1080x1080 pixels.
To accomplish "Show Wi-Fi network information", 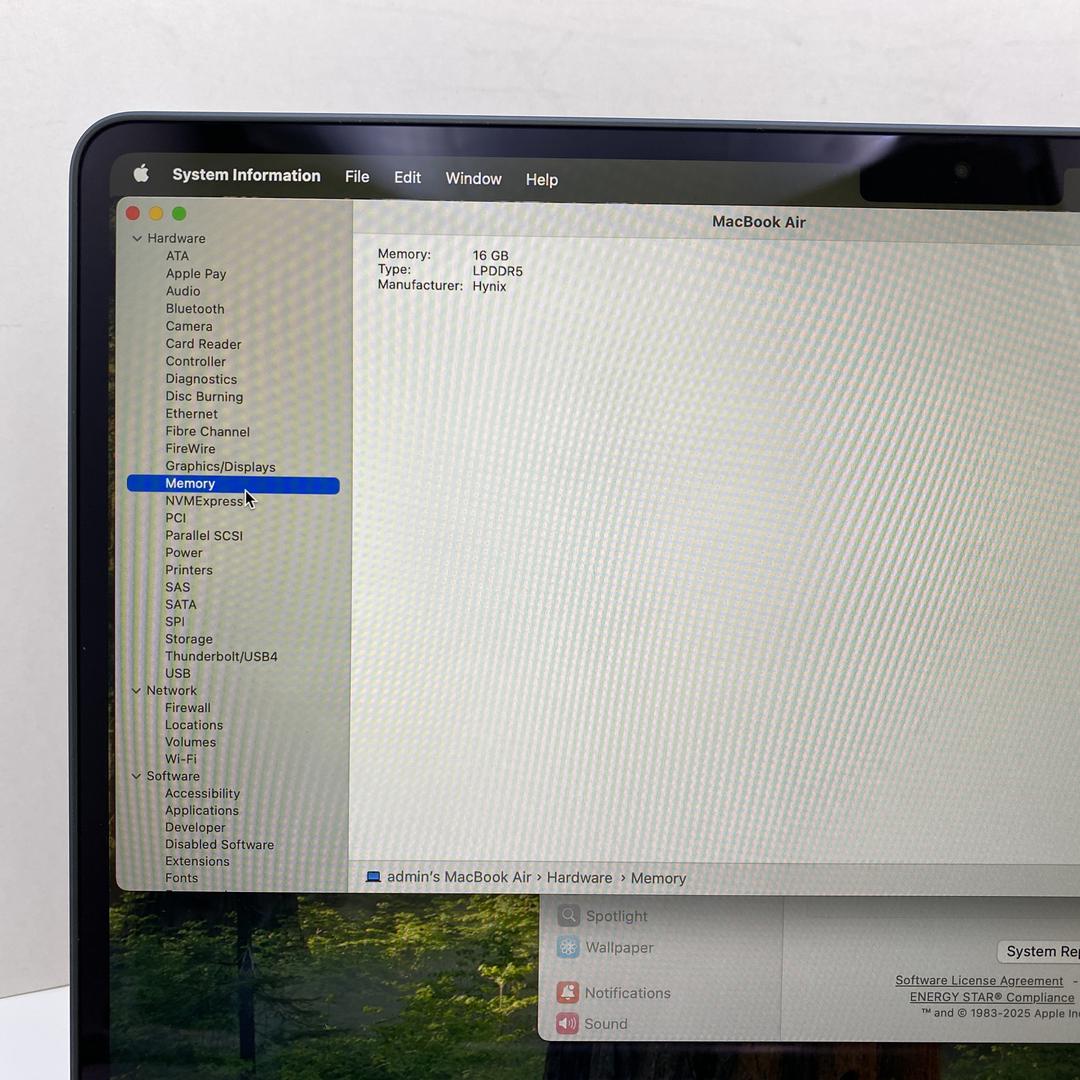I will (180, 759).
